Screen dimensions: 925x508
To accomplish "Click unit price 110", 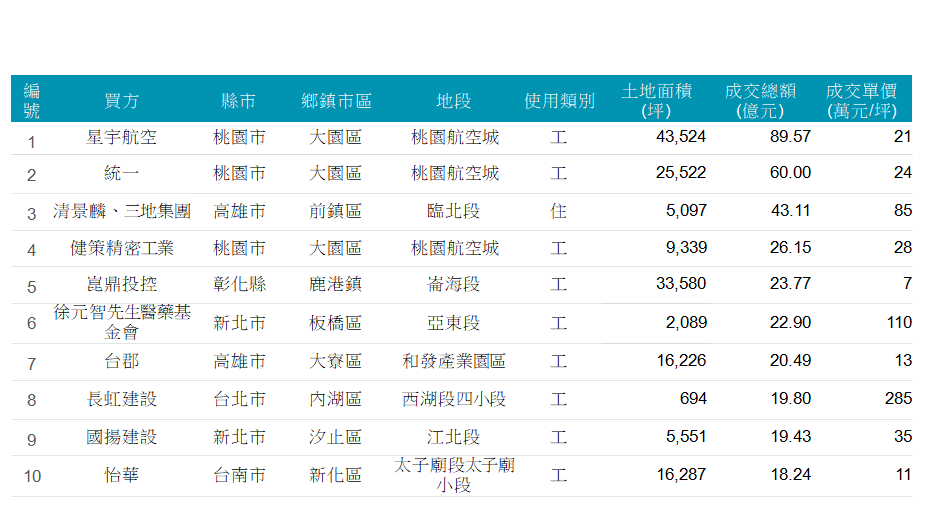I will (899, 323).
